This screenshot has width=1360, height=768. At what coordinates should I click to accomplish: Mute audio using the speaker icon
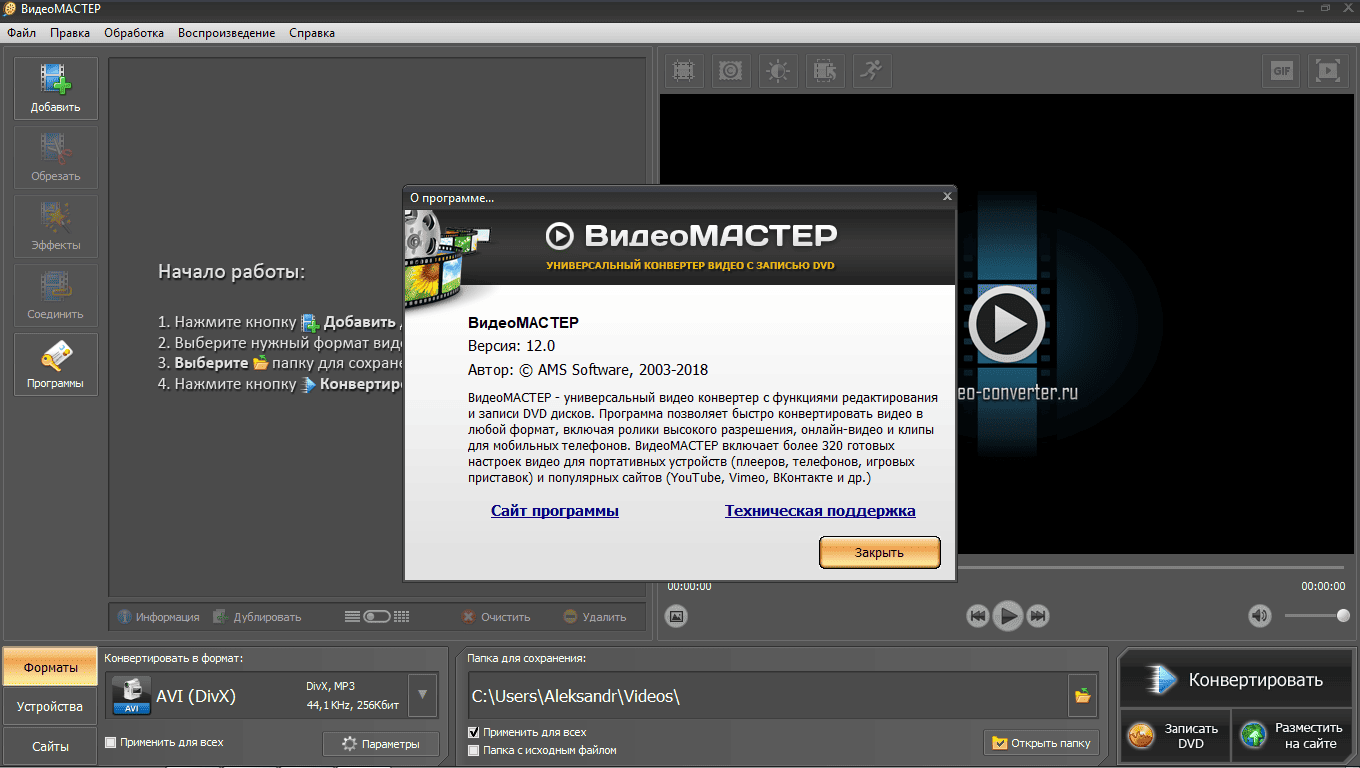[x=1259, y=616]
